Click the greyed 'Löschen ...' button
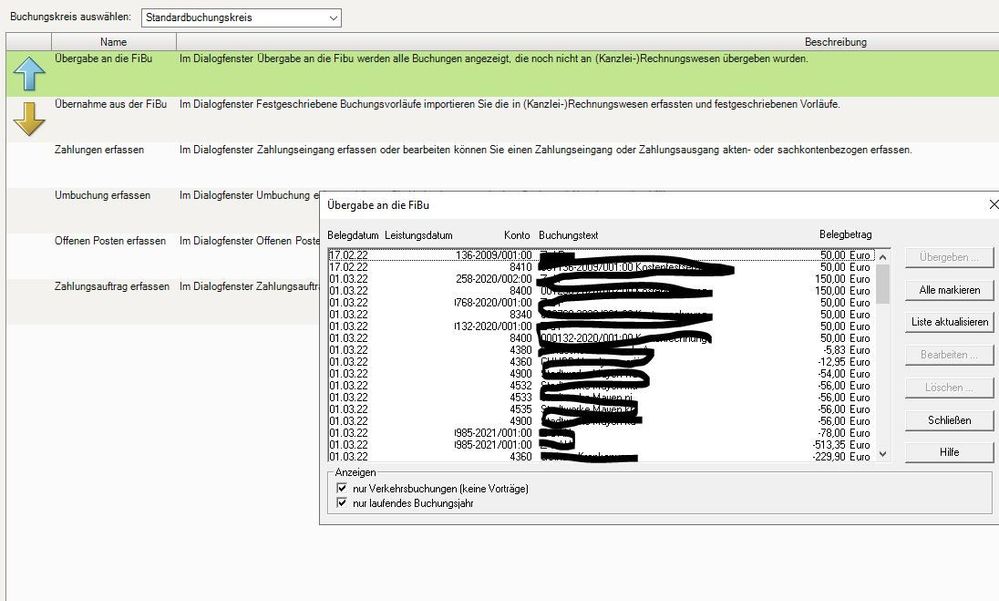This screenshot has height=601, width=999. coord(949,387)
